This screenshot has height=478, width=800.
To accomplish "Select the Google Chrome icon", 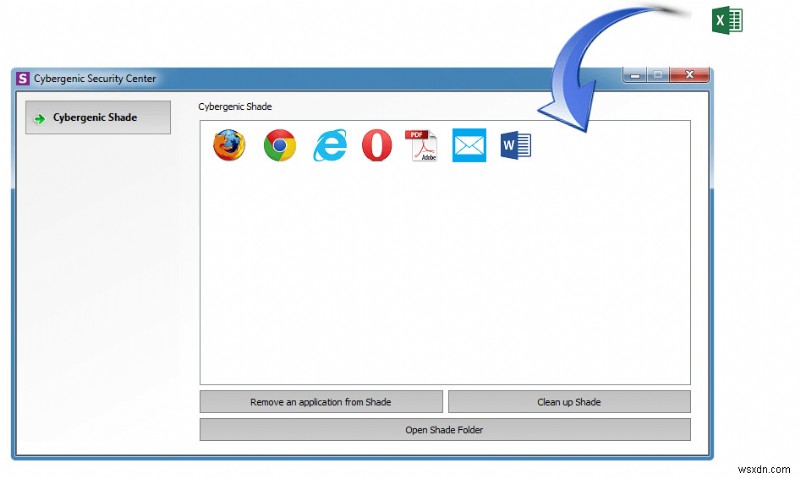I will [x=280, y=145].
